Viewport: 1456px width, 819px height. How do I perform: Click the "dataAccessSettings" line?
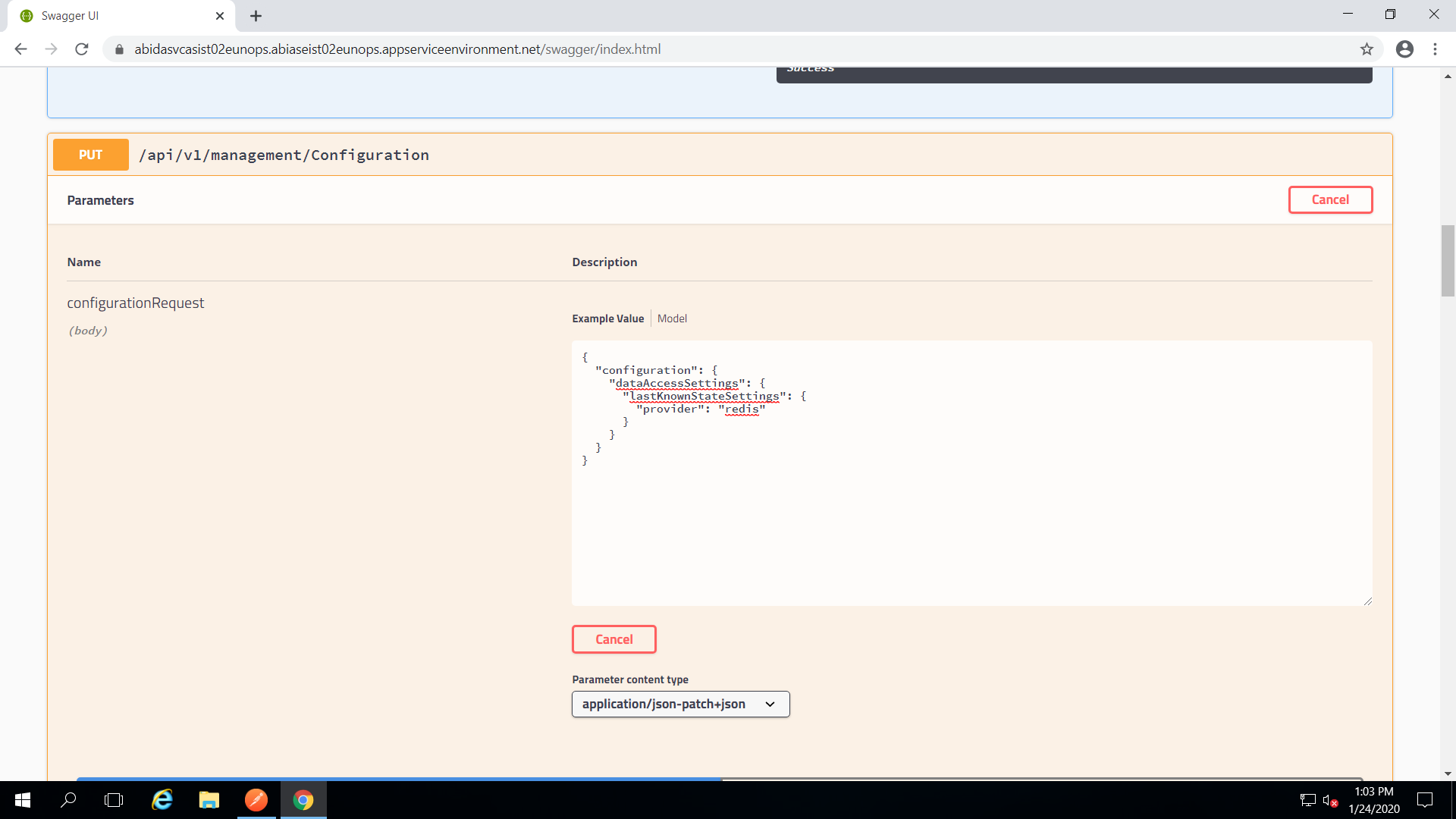687,383
